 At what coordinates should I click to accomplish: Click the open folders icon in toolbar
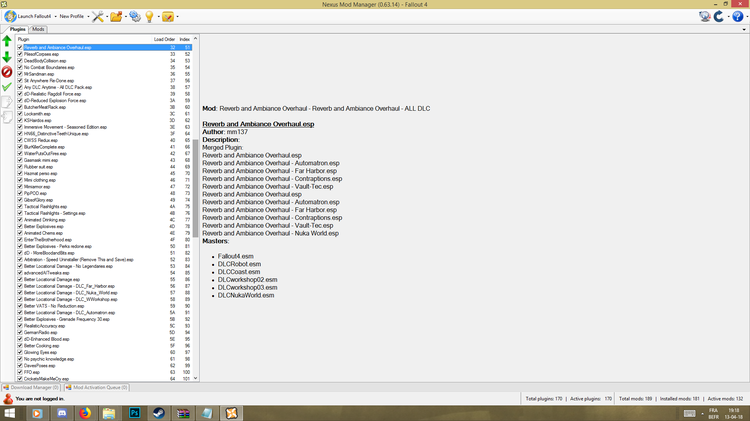[x=116, y=16]
